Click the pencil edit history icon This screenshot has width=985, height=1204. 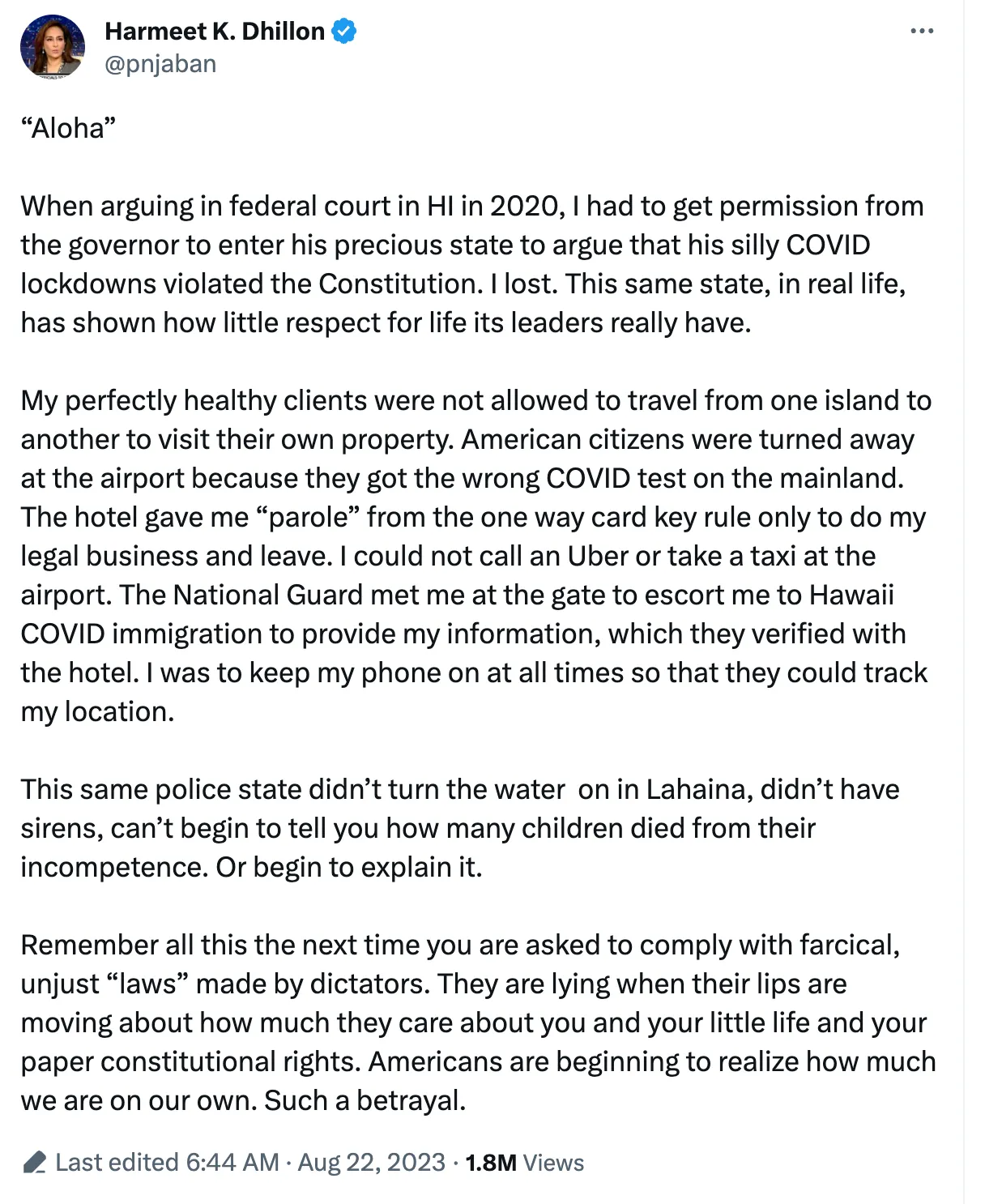[x=34, y=1163]
